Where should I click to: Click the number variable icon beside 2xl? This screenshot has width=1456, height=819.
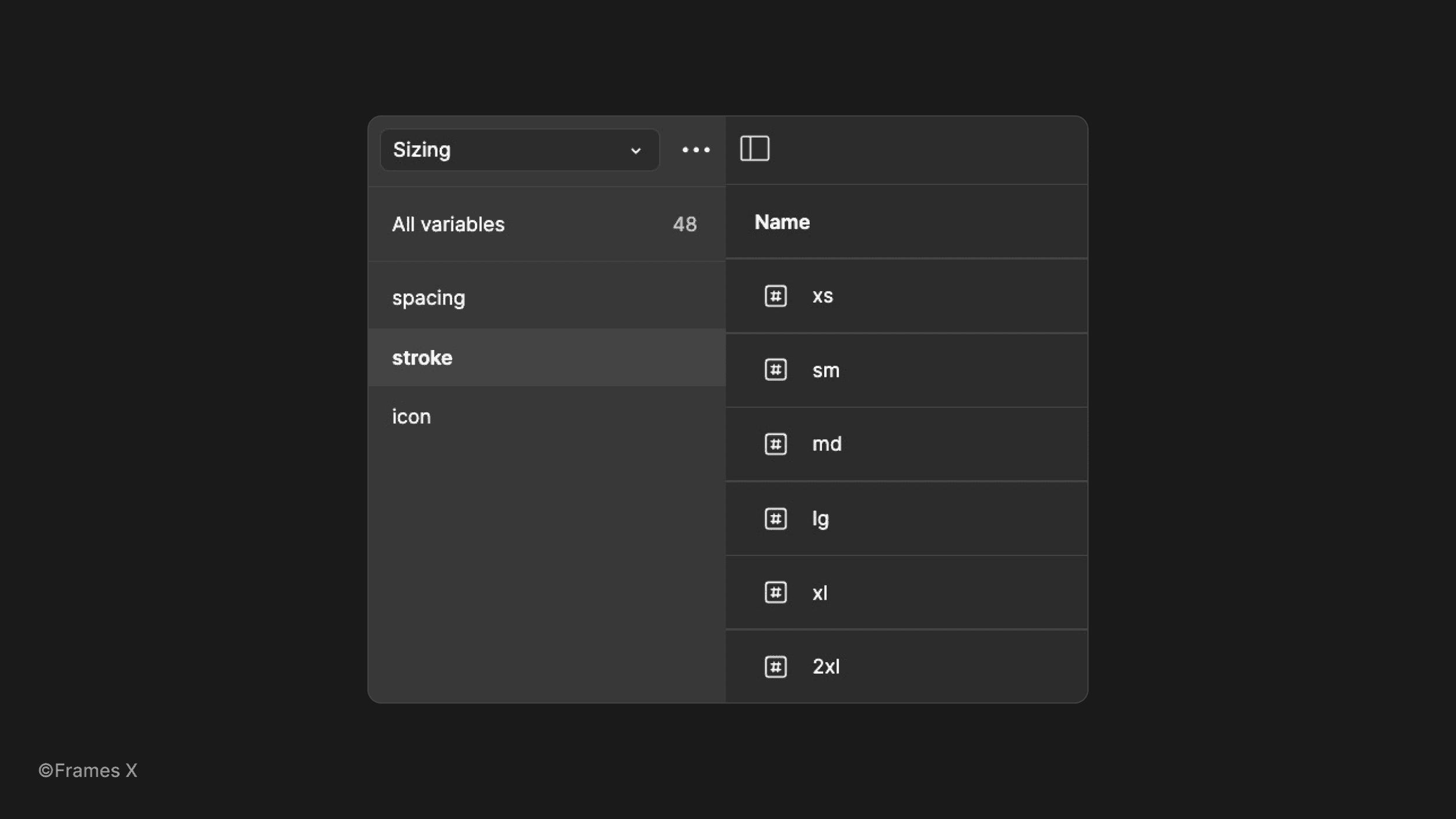pos(776,666)
